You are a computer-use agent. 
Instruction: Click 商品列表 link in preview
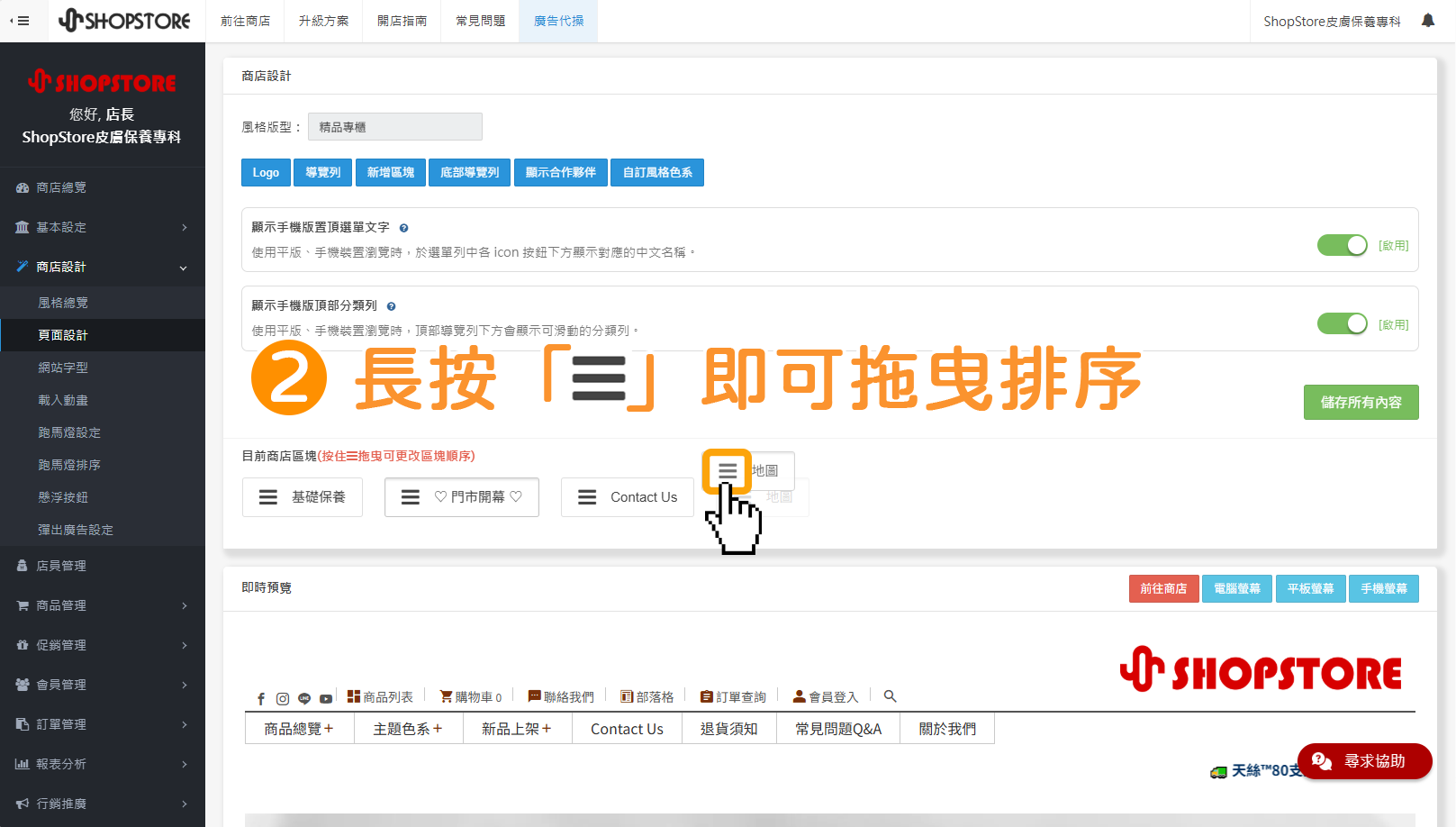[380, 696]
